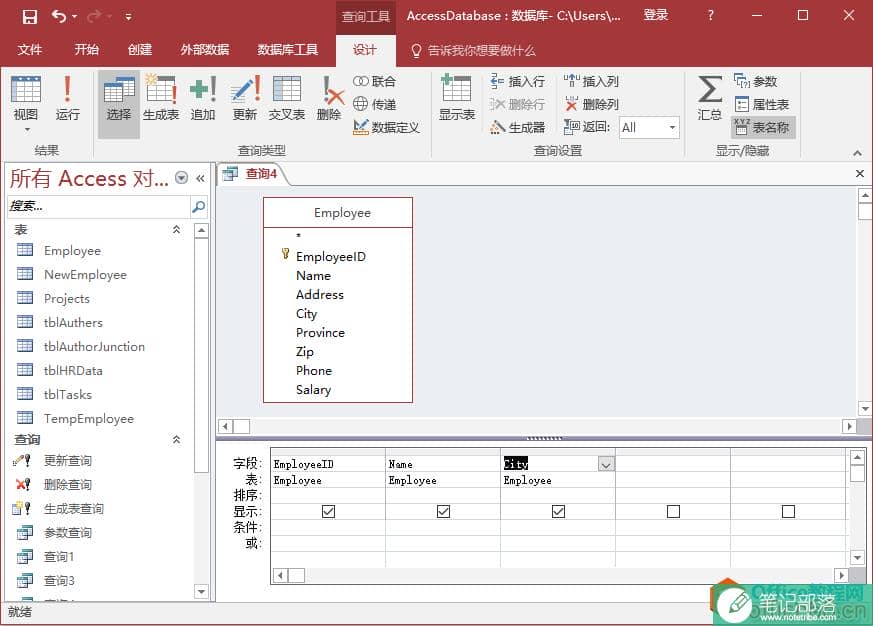Viewport: 873px width, 626px height.
Task: Collapse the Tables (表) group
Action: [x=176, y=229]
